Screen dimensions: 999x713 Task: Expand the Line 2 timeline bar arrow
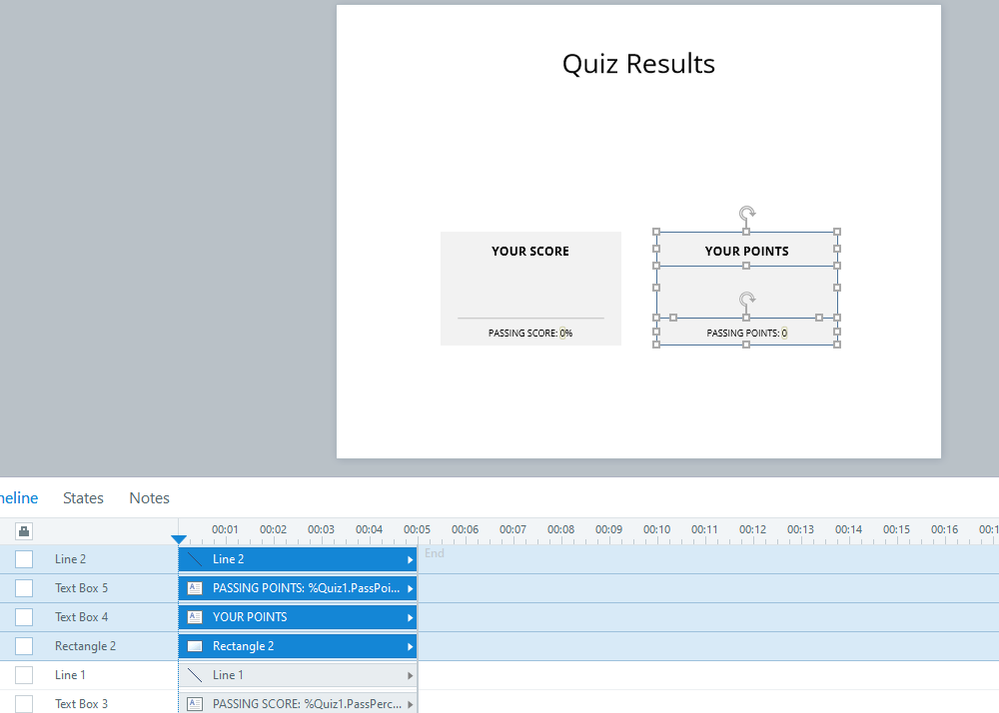410,560
